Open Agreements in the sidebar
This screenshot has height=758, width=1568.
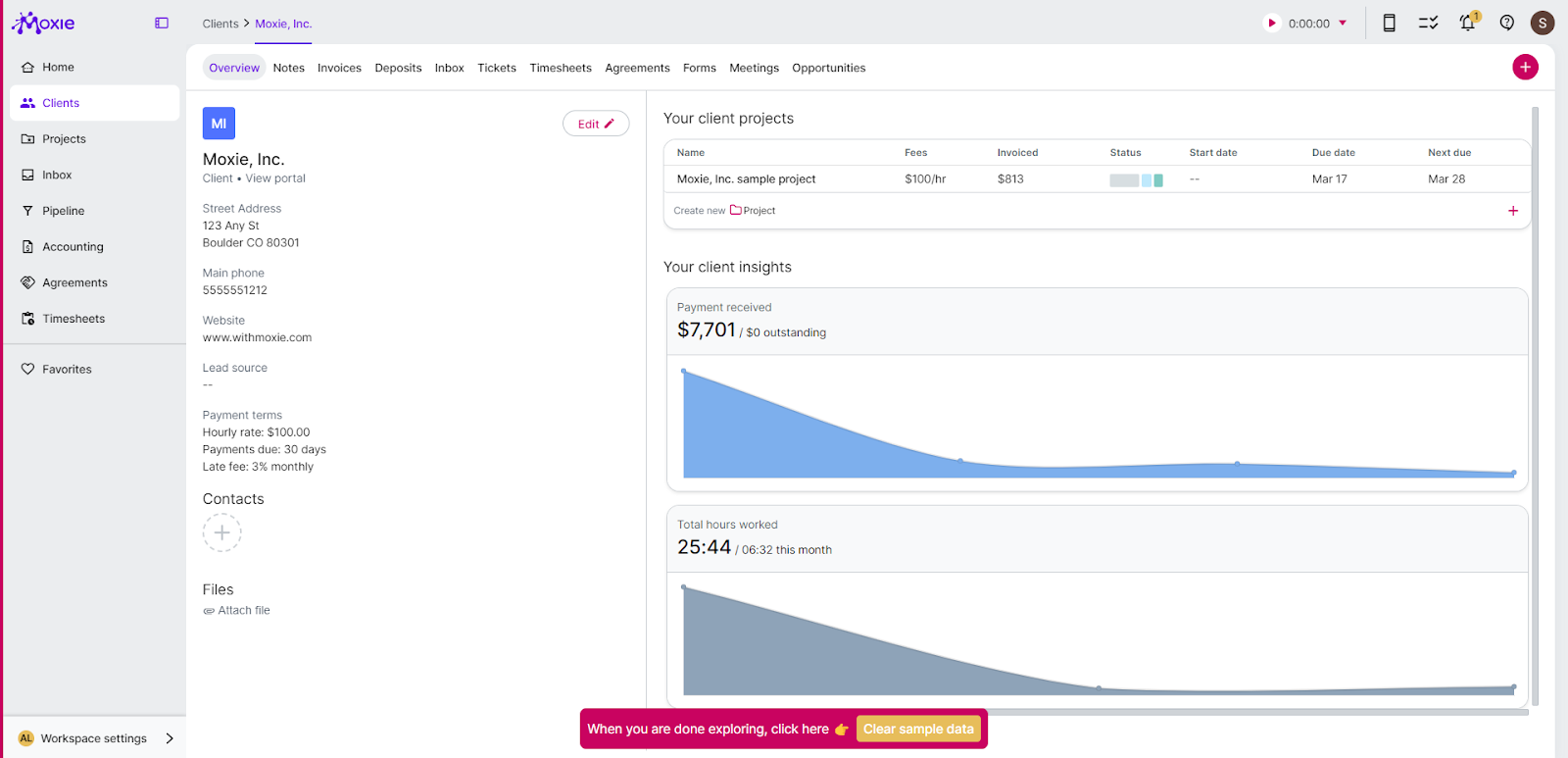(94, 282)
